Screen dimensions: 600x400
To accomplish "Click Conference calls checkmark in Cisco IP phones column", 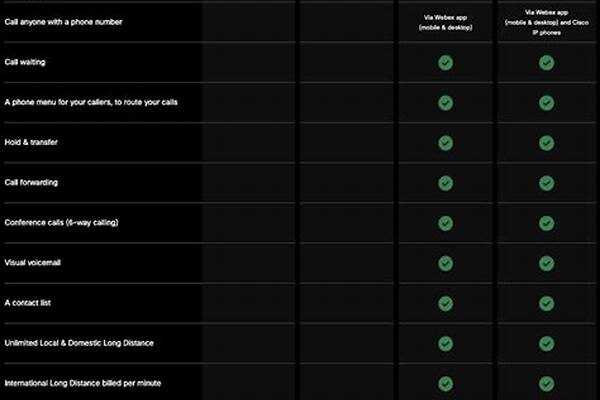I will tap(546, 222).
